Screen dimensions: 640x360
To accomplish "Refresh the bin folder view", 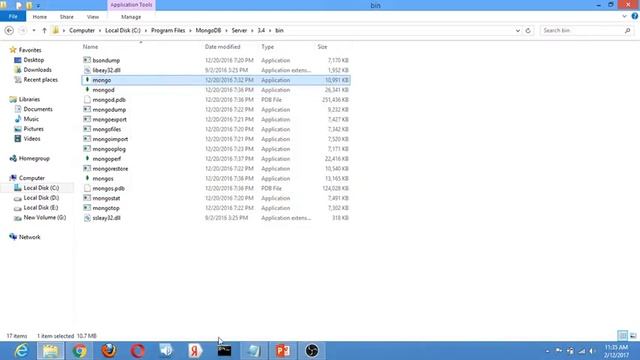I will pyautogui.click(x=528, y=31).
